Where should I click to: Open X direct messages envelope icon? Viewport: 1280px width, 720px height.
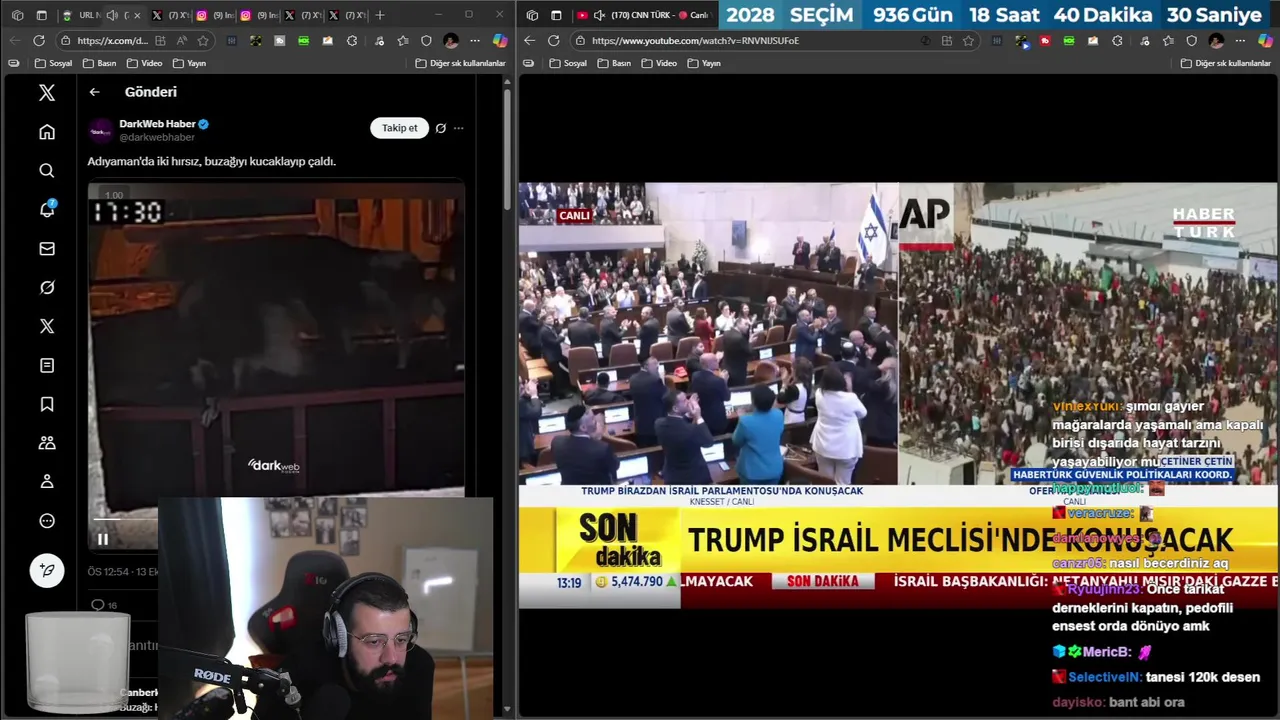click(x=47, y=248)
